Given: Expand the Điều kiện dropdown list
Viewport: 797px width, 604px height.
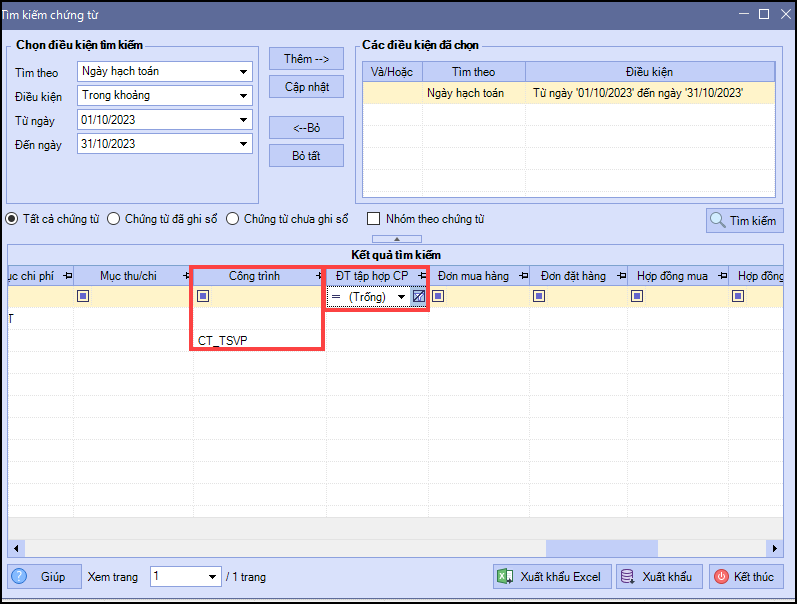Looking at the screenshot, I should click(244, 96).
